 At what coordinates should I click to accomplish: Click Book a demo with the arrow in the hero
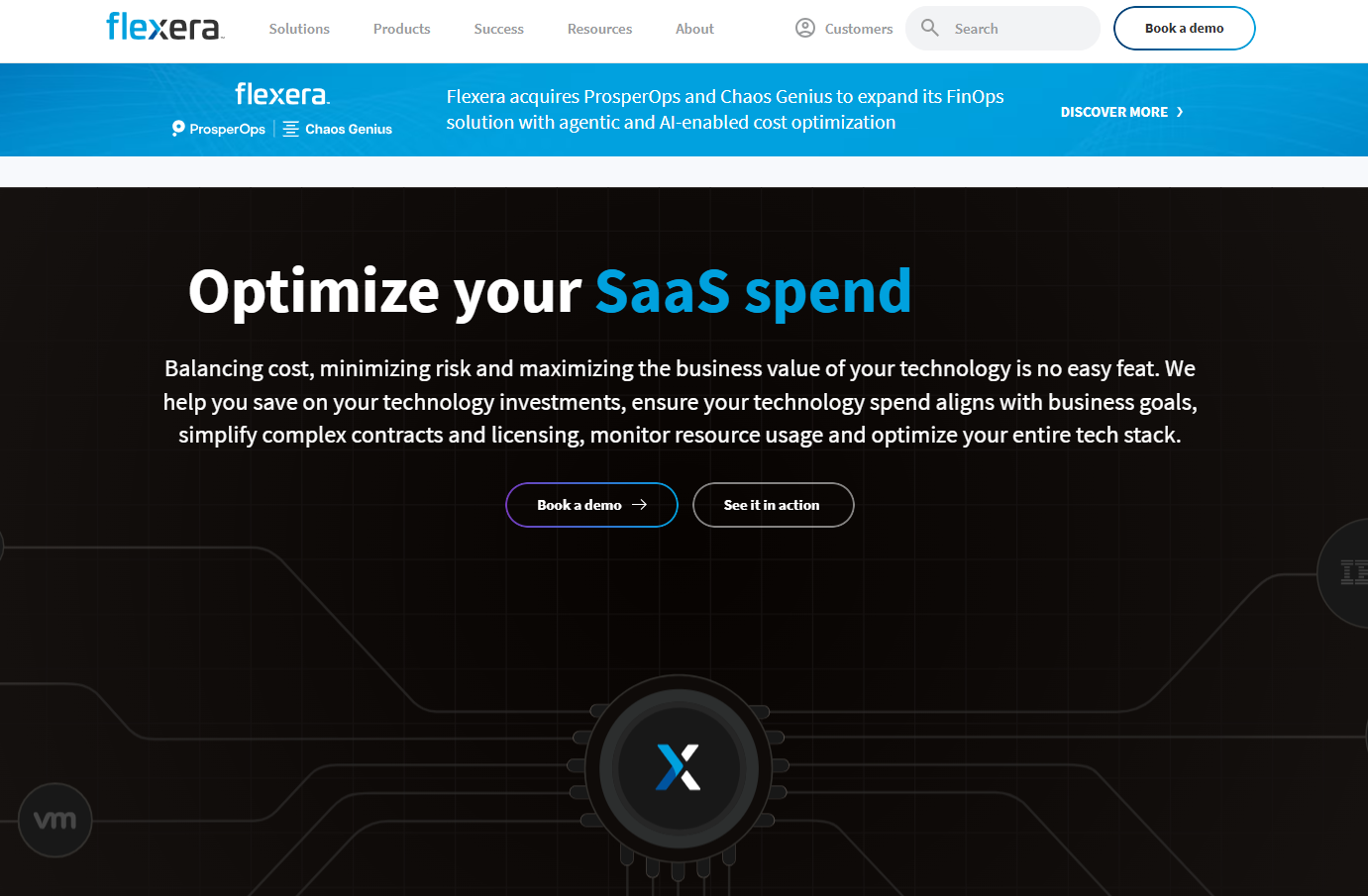coord(590,505)
